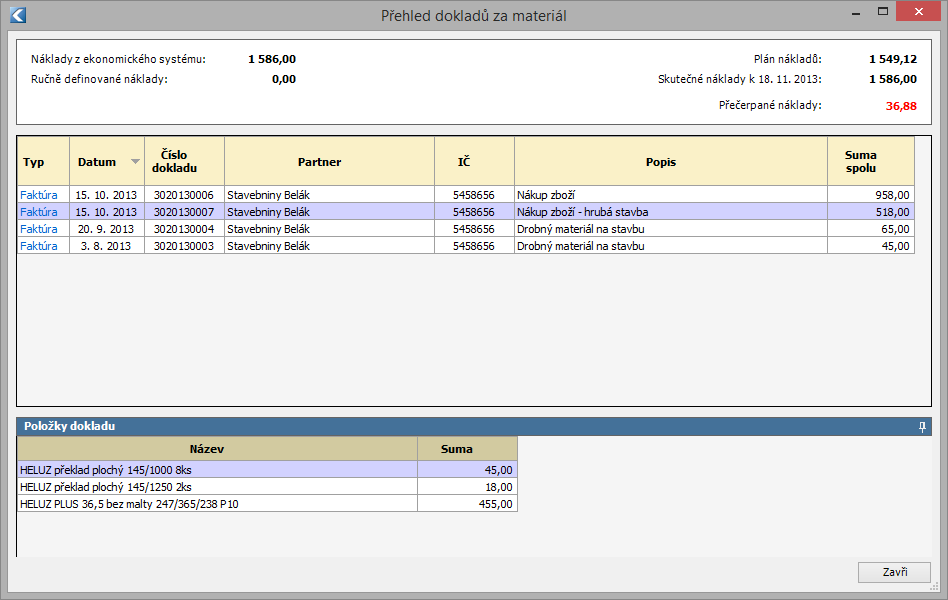Sort by the Partner column header

tap(330, 161)
